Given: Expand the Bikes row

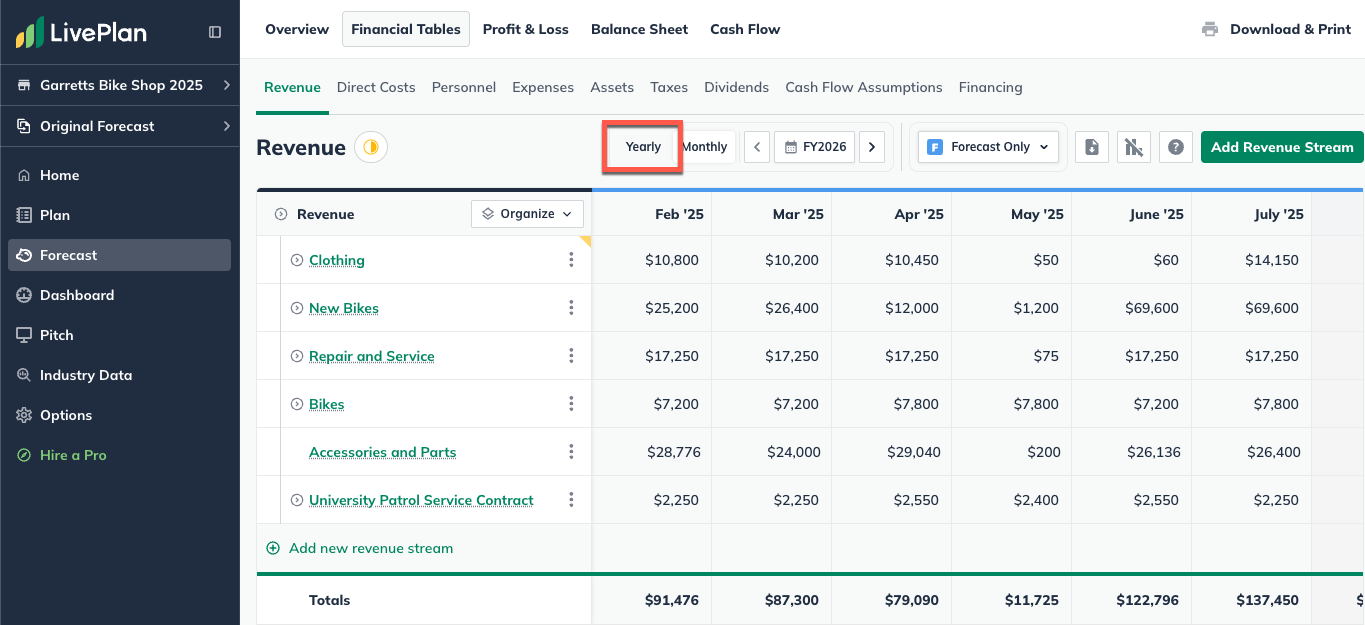Looking at the screenshot, I should pos(297,404).
